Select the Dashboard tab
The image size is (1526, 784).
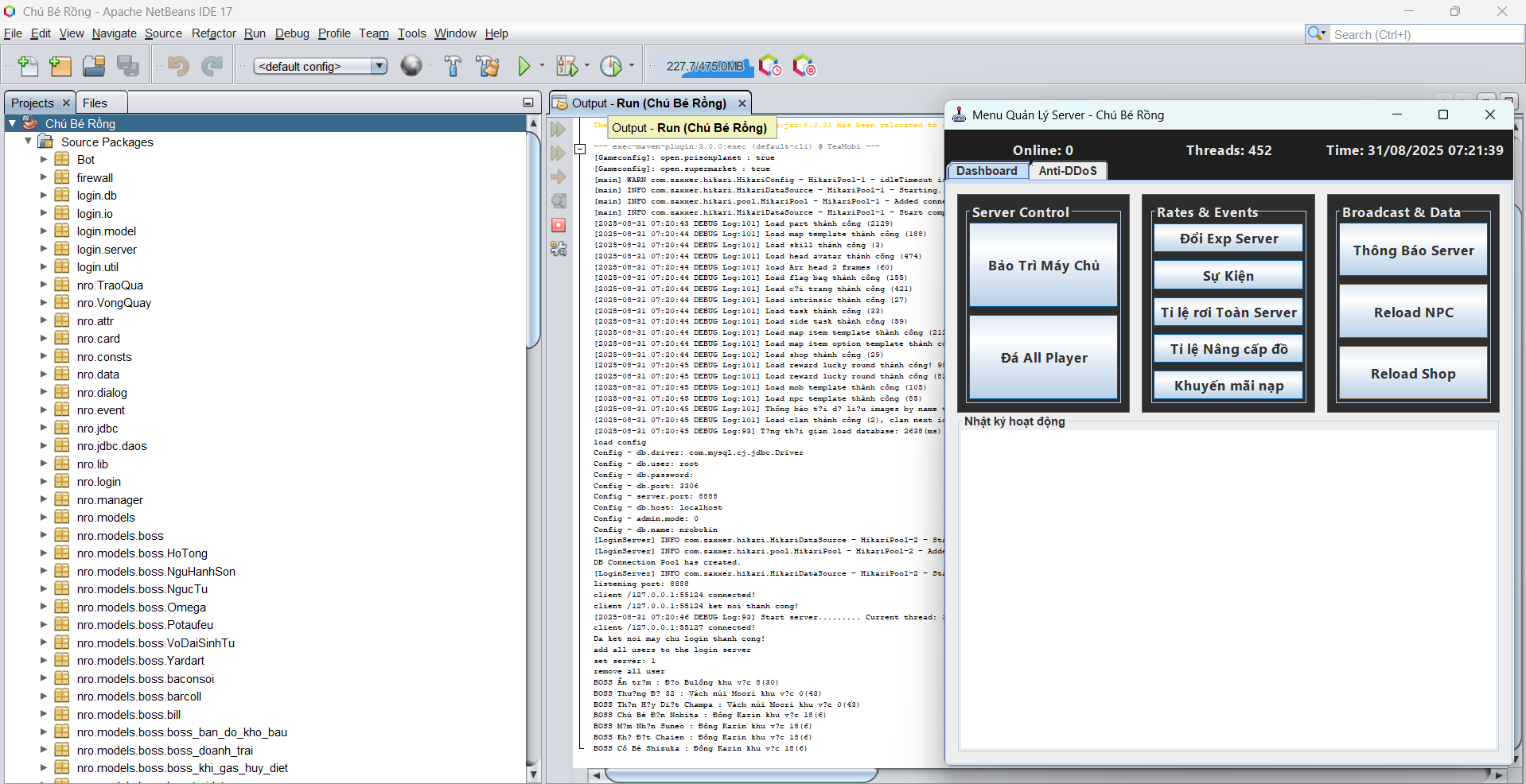(x=987, y=171)
